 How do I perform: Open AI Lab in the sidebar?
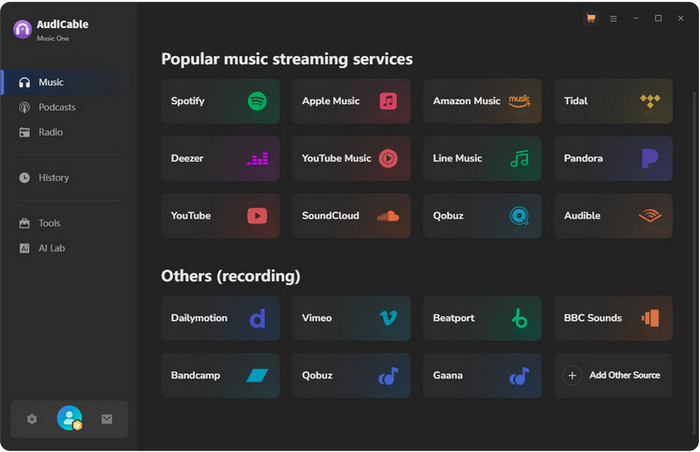click(67, 248)
